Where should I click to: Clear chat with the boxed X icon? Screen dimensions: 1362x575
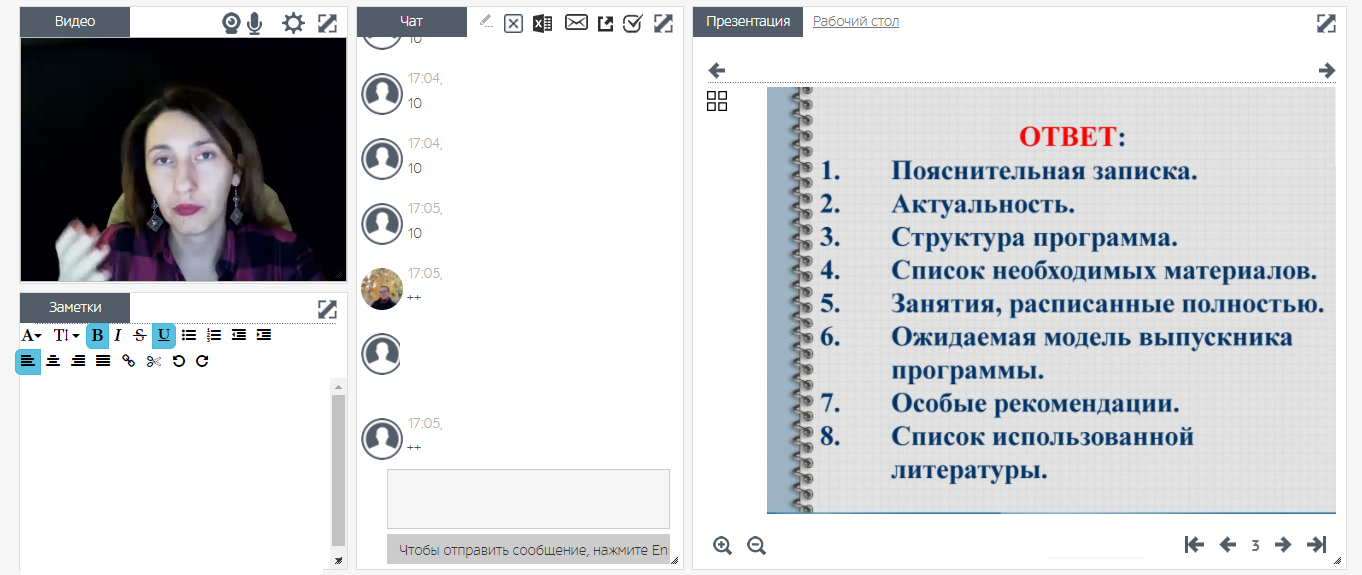(x=513, y=23)
